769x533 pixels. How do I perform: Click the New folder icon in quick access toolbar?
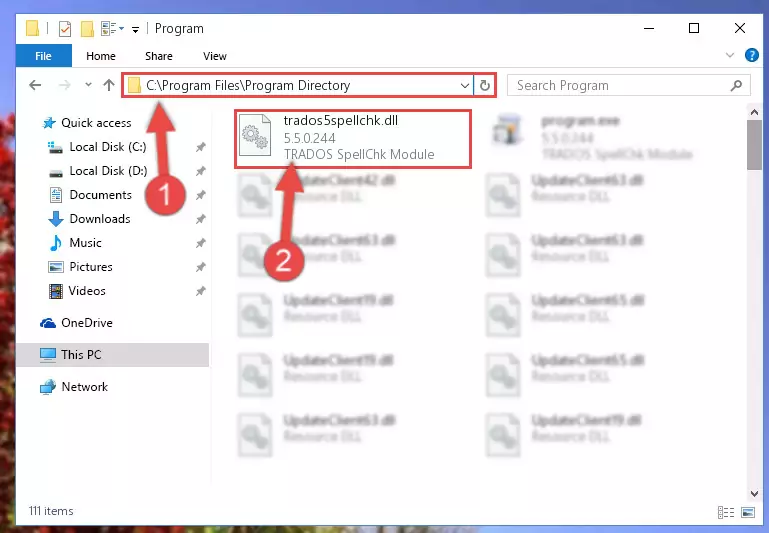click(87, 29)
